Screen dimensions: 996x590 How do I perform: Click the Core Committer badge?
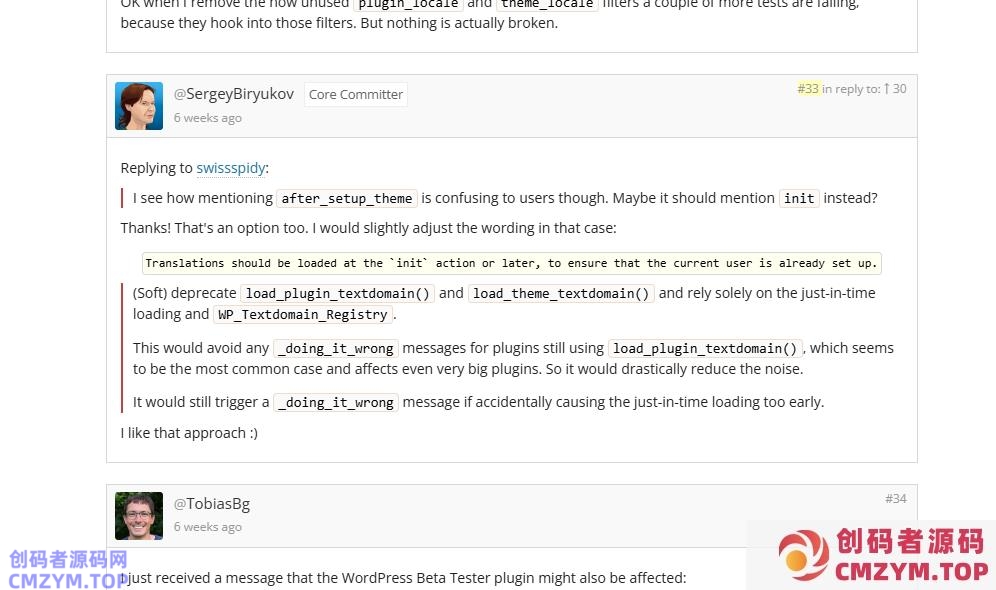pyautogui.click(x=356, y=95)
